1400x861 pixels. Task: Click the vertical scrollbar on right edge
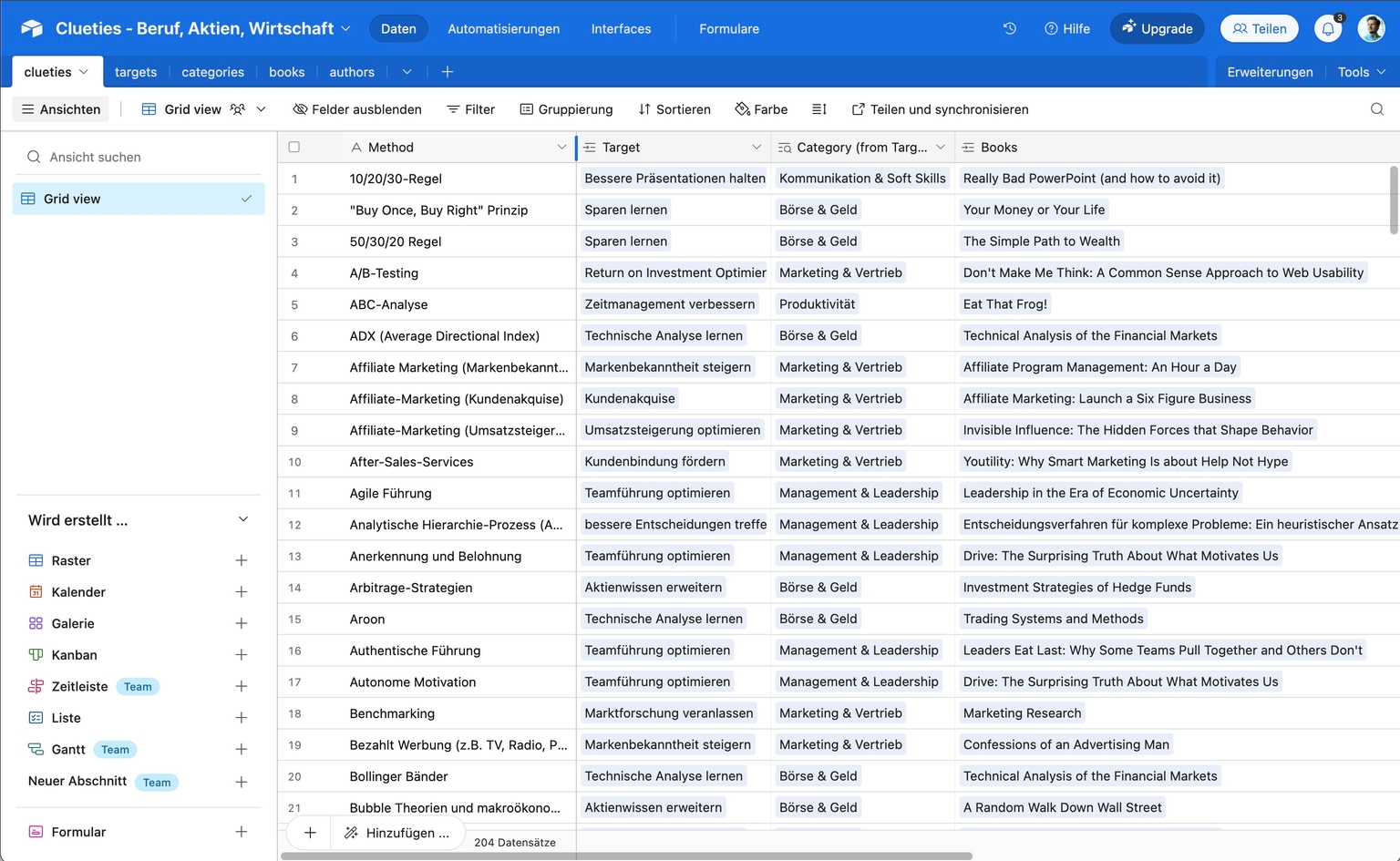[1394, 200]
